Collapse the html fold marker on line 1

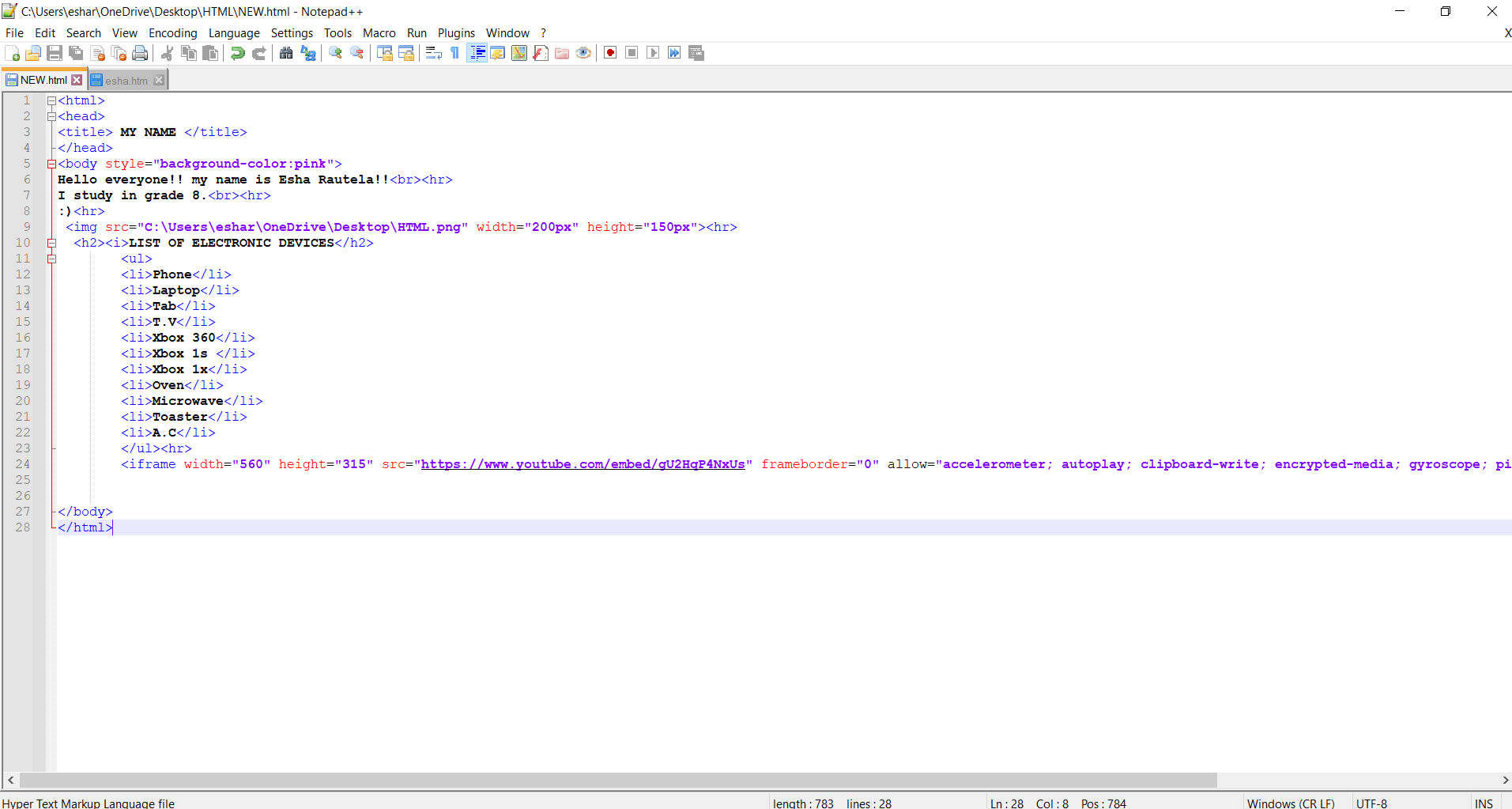51,100
